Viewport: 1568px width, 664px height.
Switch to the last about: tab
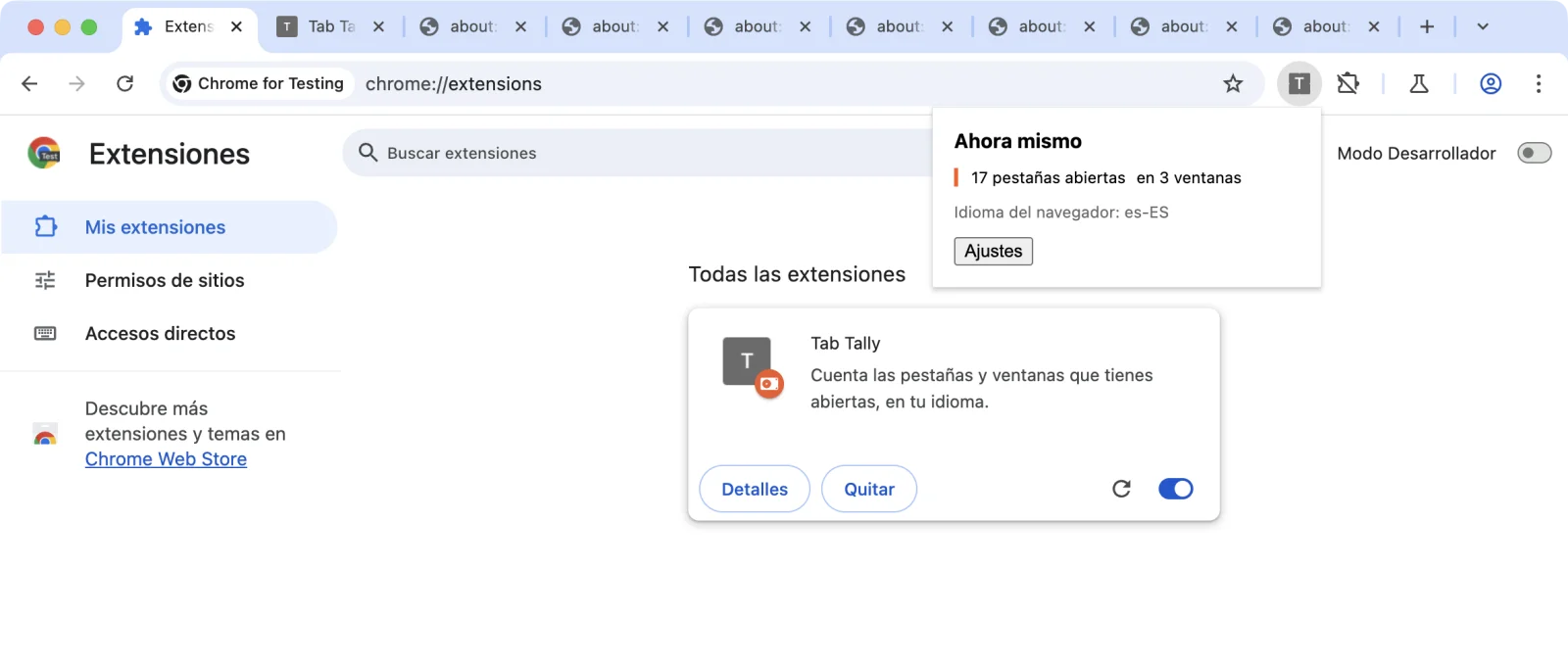(1326, 26)
